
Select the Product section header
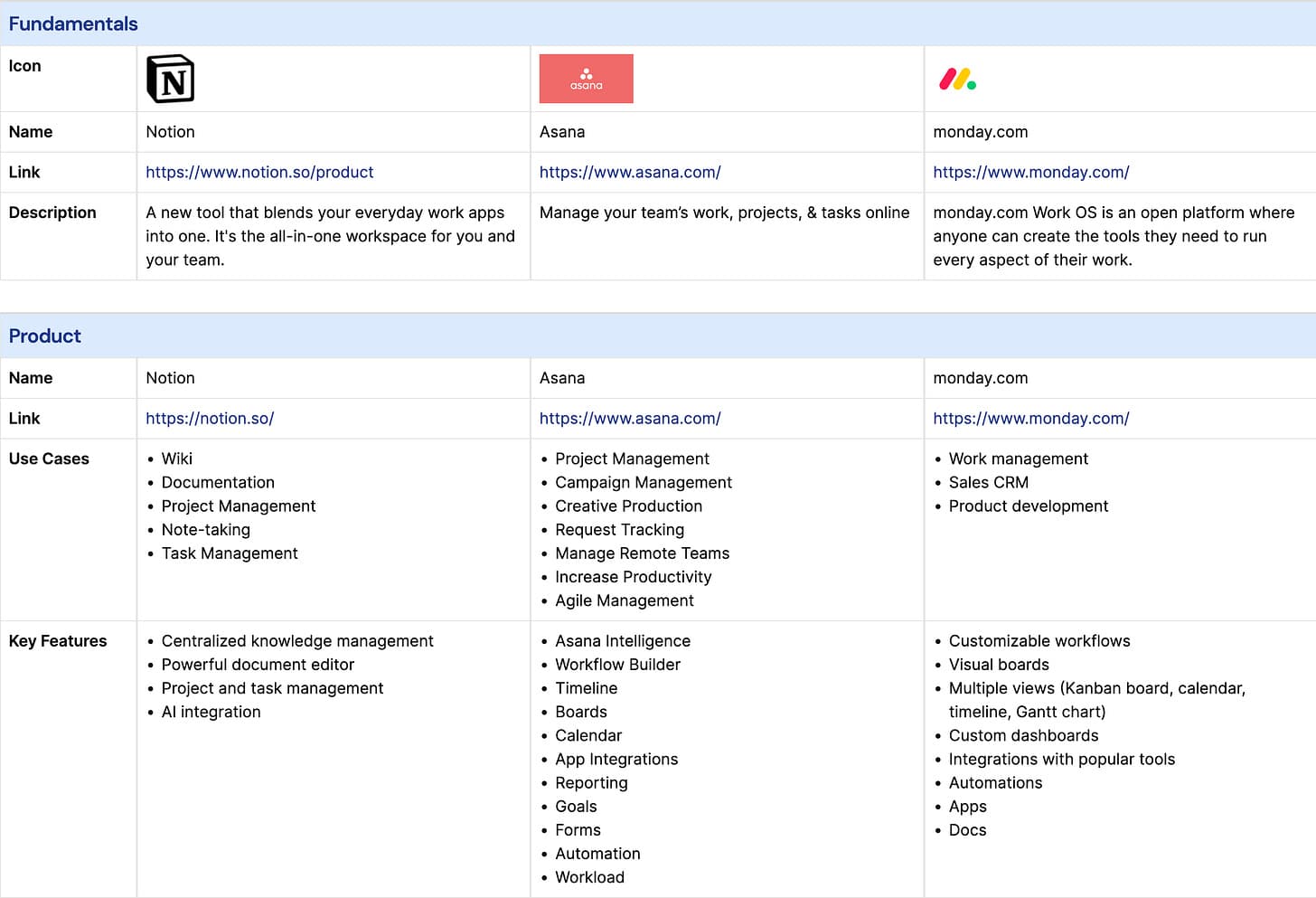45,336
